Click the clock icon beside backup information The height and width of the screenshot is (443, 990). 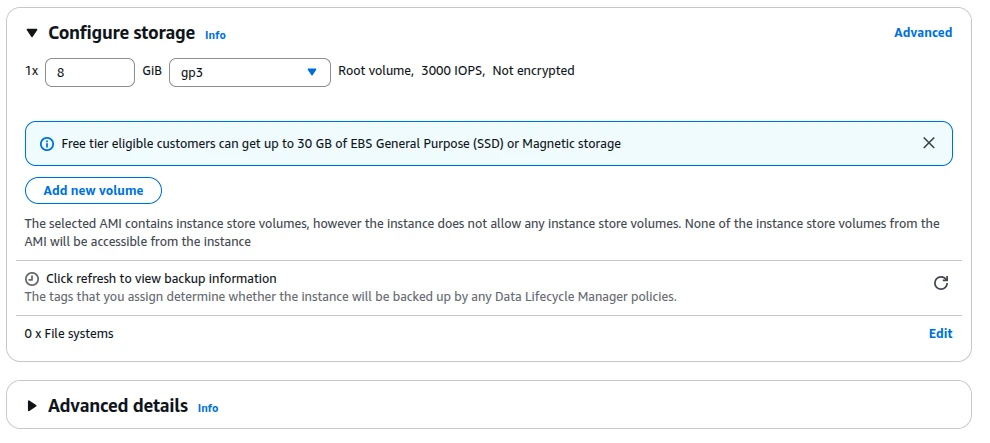click(32, 279)
